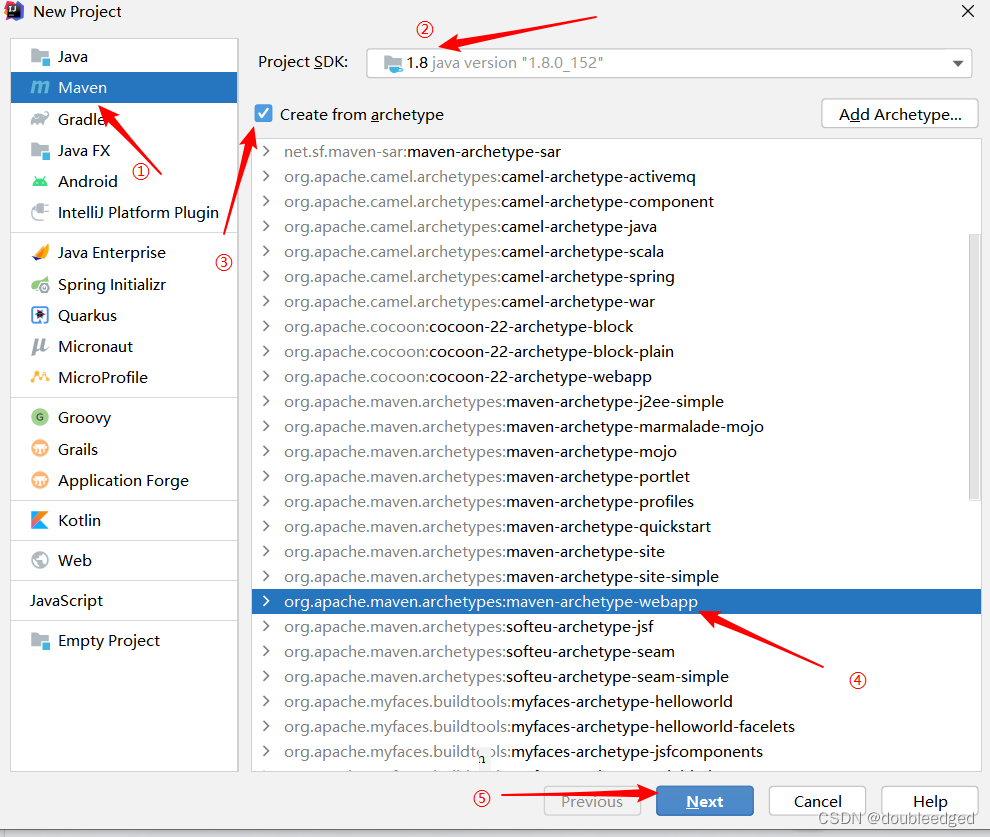990x837 pixels.
Task: Select softeu-archetype-seam-simple row
Action: click(616, 677)
